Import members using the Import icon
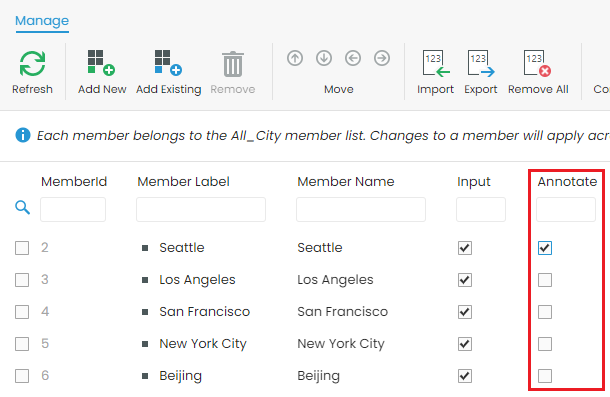Viewport: 610px width, 397px height. coord(436,63)
